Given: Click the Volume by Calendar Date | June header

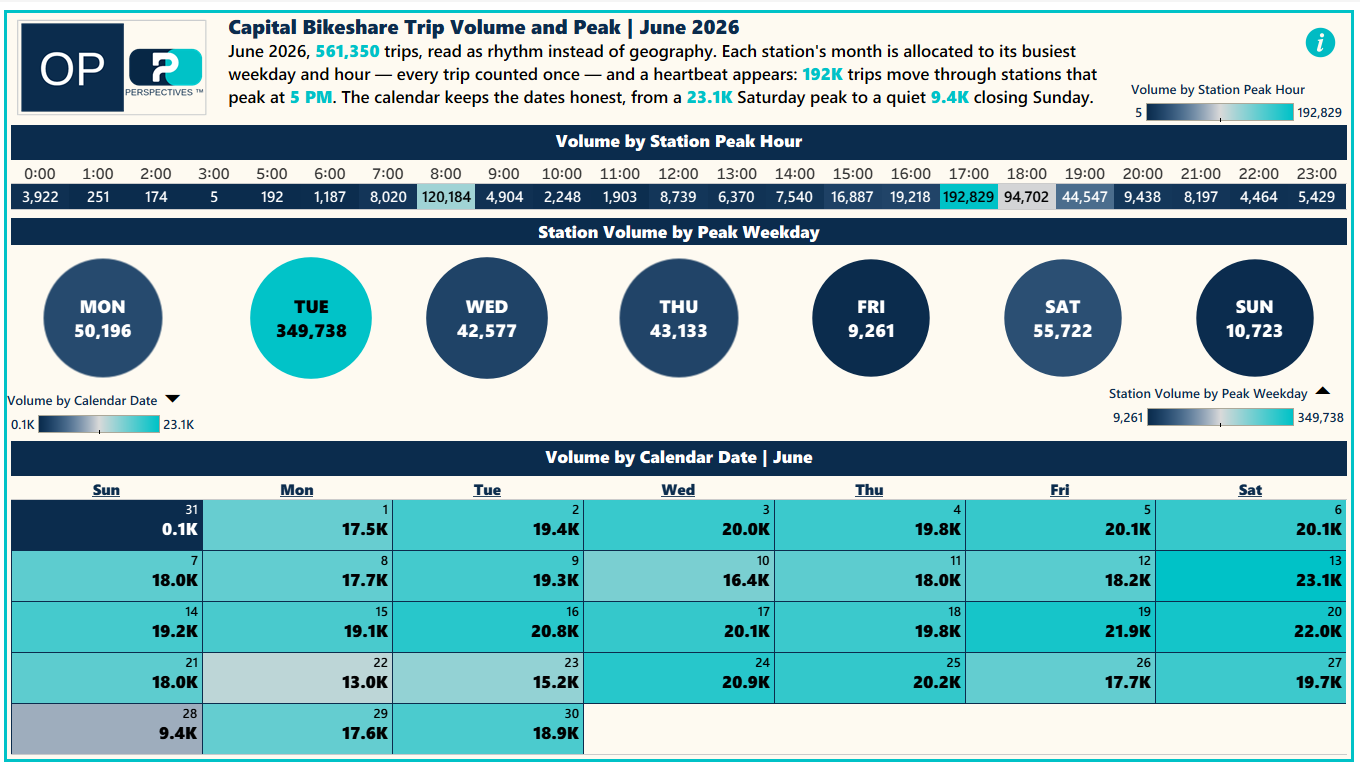Looking at the screenshot, I should pos(679,457).
